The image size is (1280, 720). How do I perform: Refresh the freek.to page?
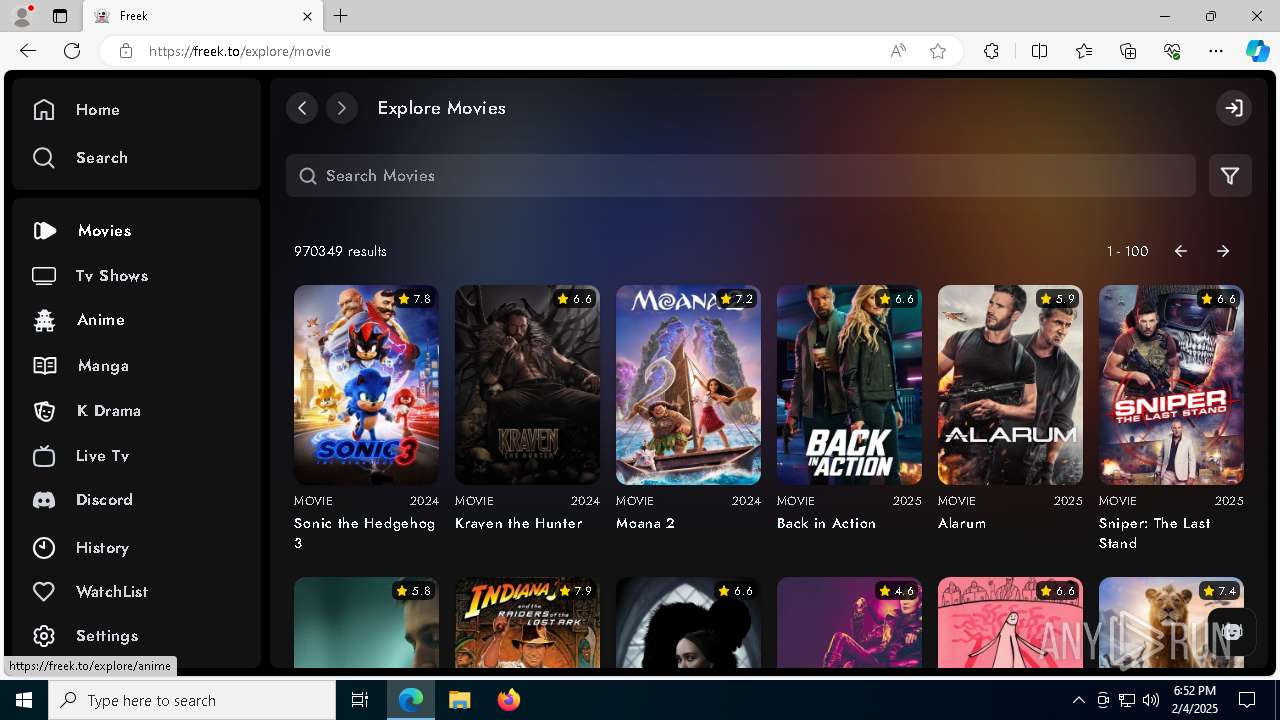coord(72,51)
